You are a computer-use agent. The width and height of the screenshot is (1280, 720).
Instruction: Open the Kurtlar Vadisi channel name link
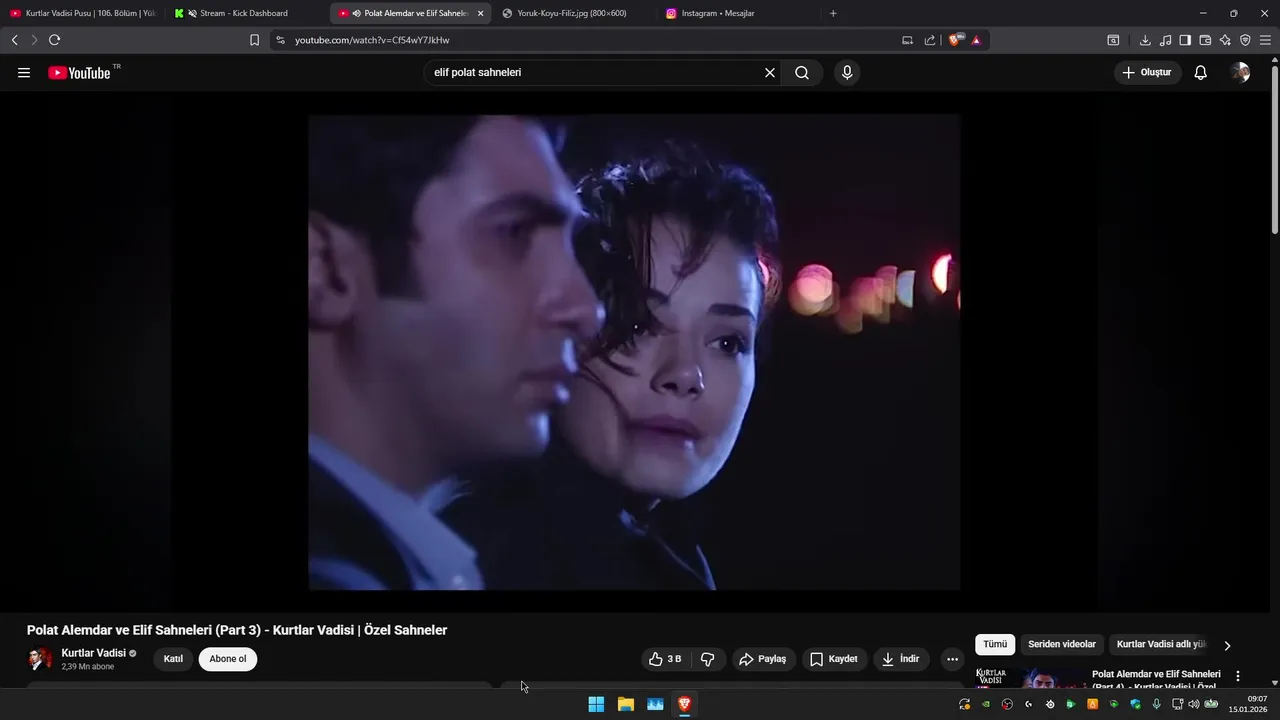(x=93, y=653)
